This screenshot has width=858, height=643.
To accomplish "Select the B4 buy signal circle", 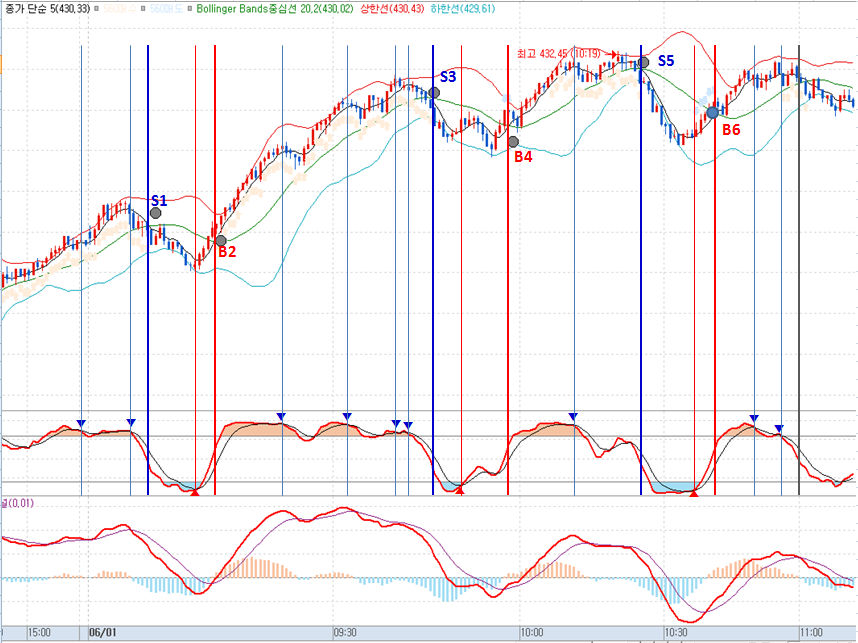I will click(514, 141).
